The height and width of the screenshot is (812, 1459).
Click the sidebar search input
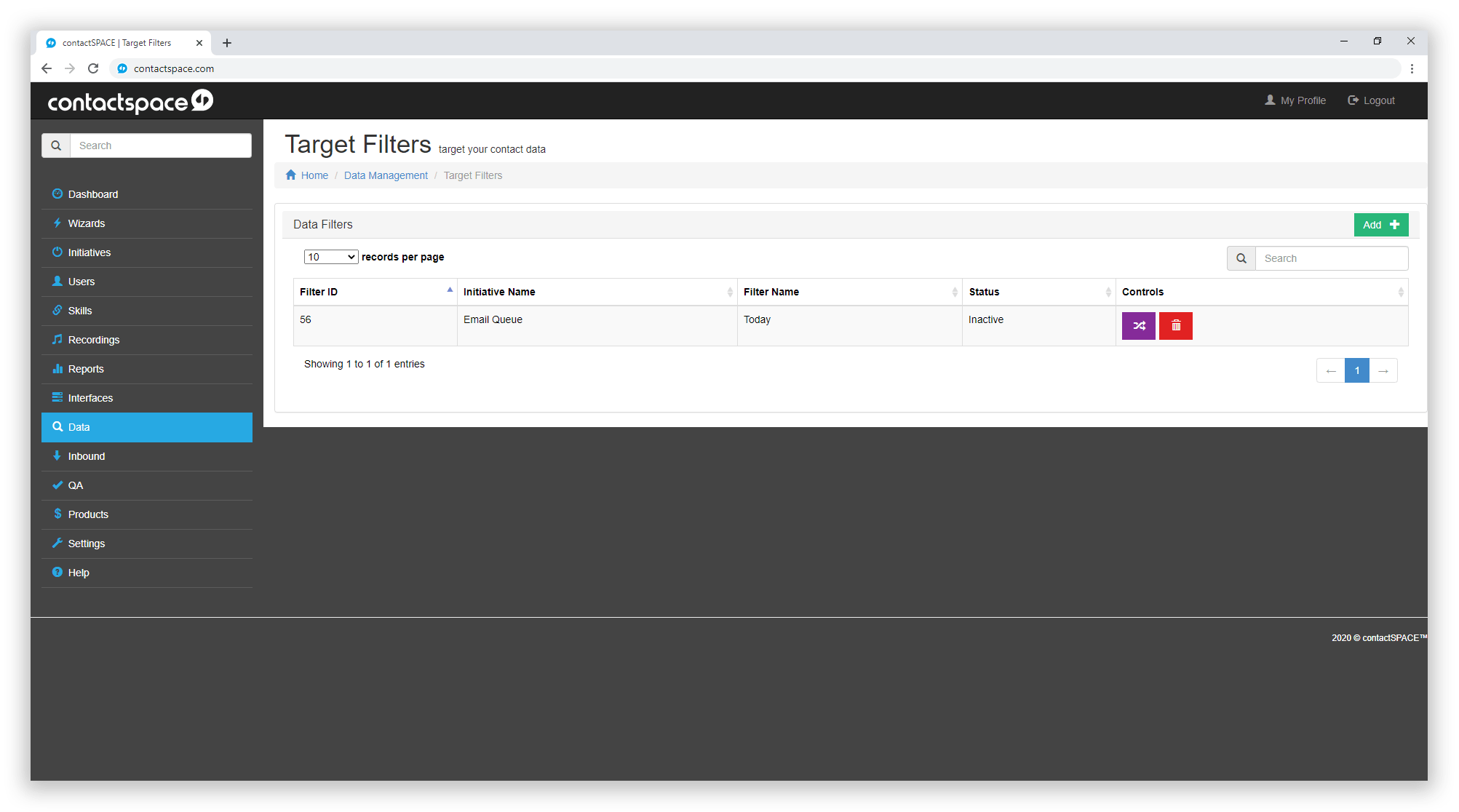tap(161, 146)
